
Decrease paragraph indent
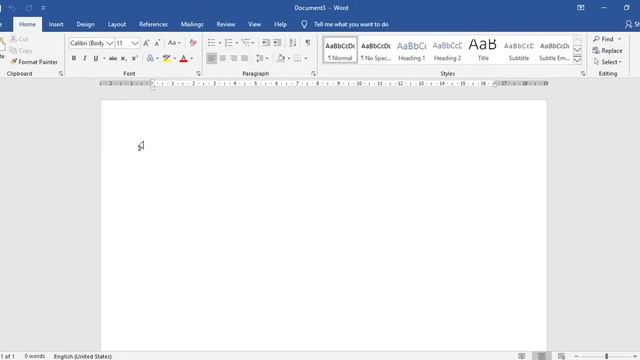(x=266, y=43)
